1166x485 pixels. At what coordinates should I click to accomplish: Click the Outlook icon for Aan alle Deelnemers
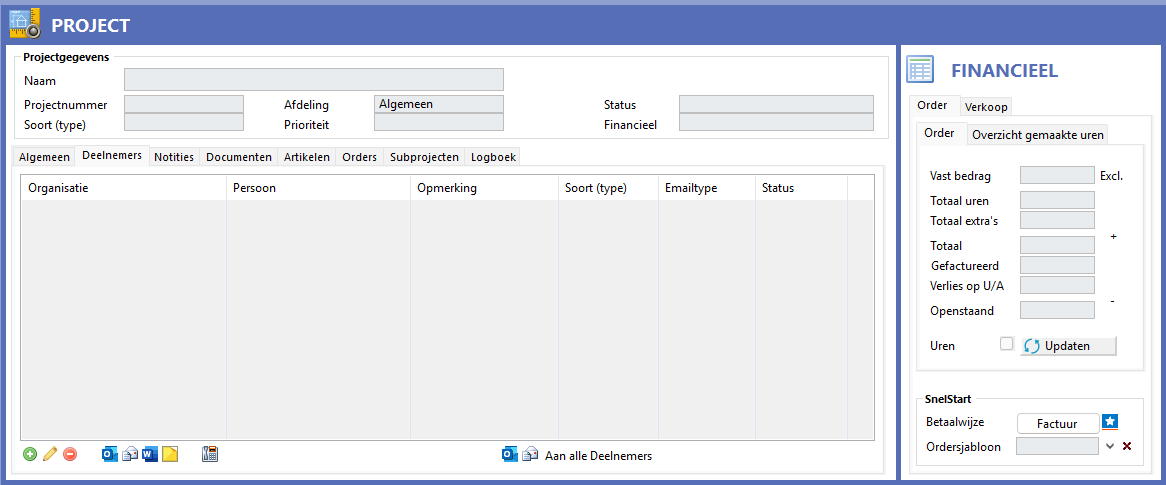pyautogui.click(x=510, y=454)
